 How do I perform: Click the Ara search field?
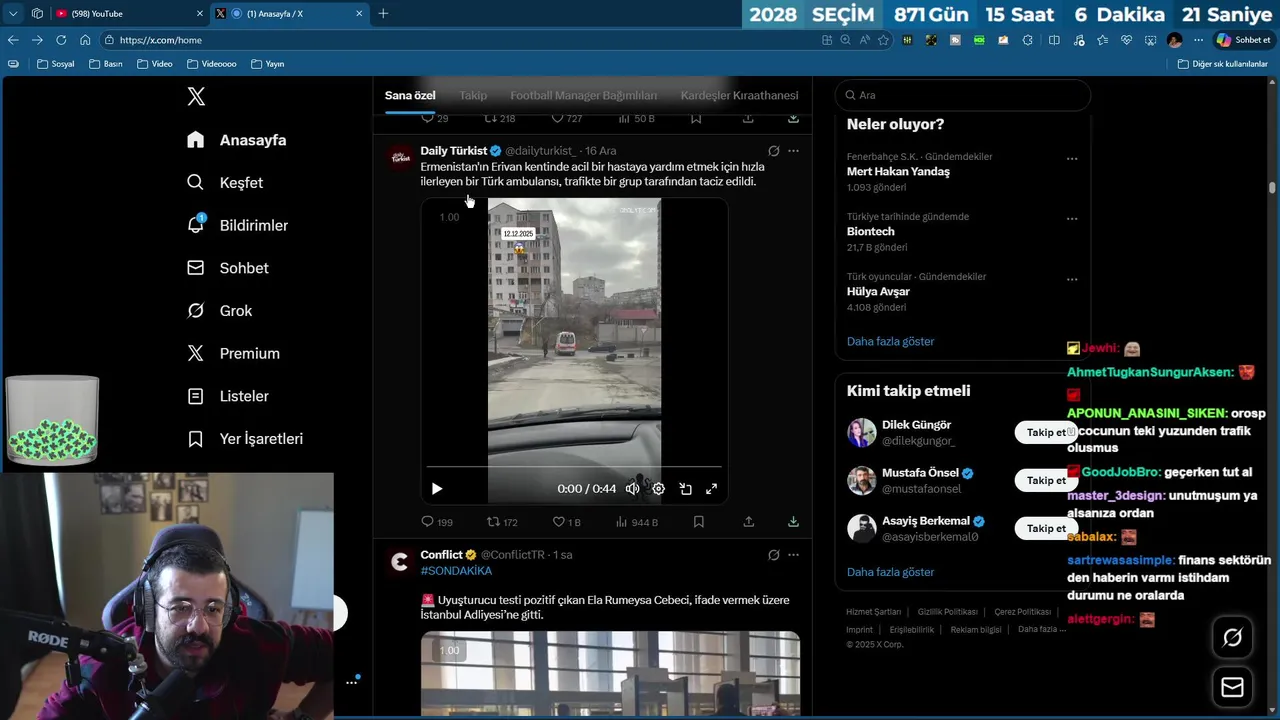[x=962, y=95]
